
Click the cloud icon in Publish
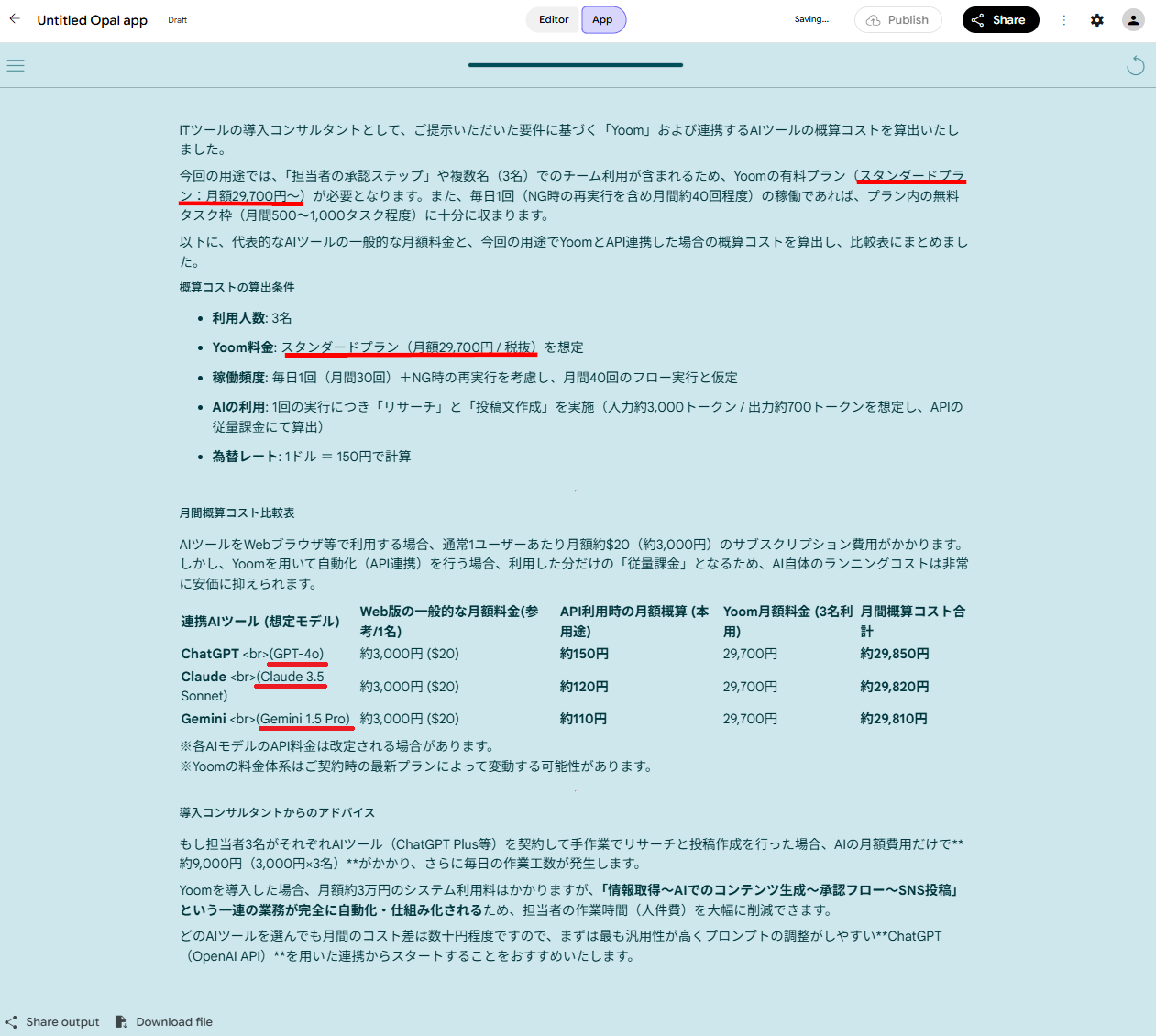[x=874, y=20]
